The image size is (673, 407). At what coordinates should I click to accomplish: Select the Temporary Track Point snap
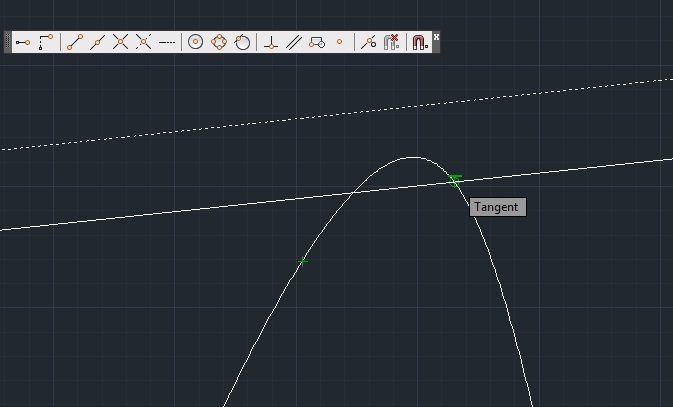23,42
